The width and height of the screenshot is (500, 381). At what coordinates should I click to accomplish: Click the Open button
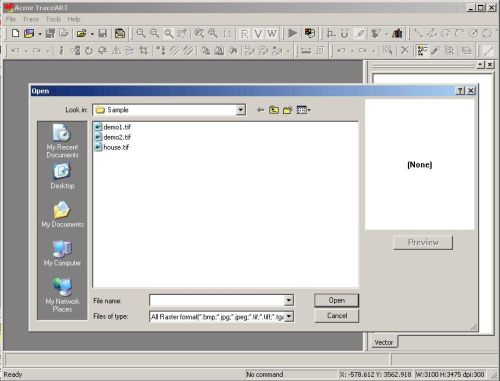click(x=336, y=300)
